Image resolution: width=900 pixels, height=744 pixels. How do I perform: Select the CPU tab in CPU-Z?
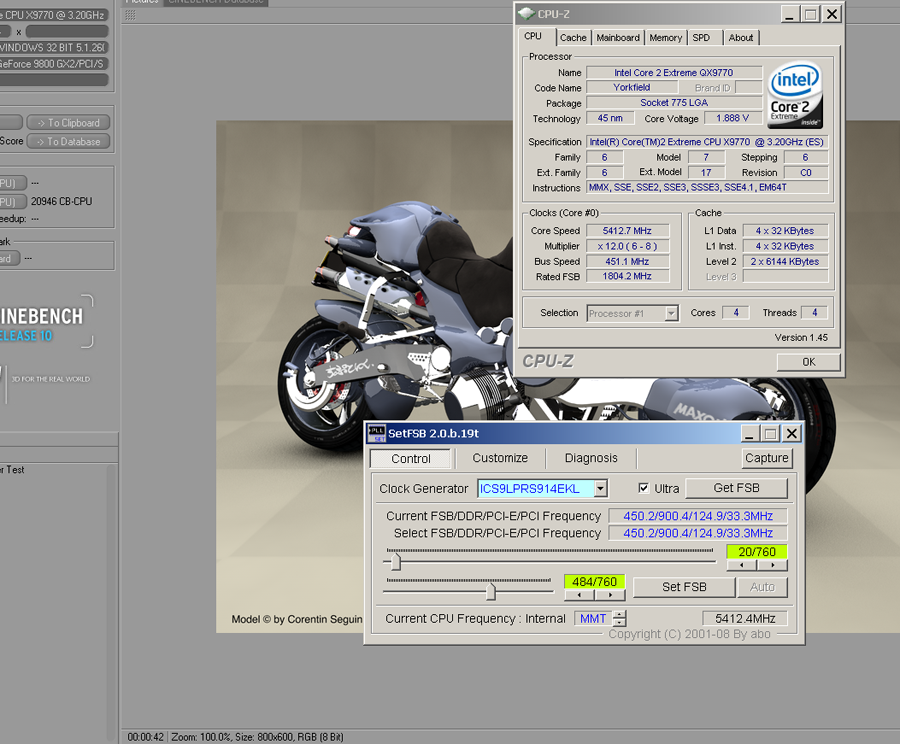(534, 36)
